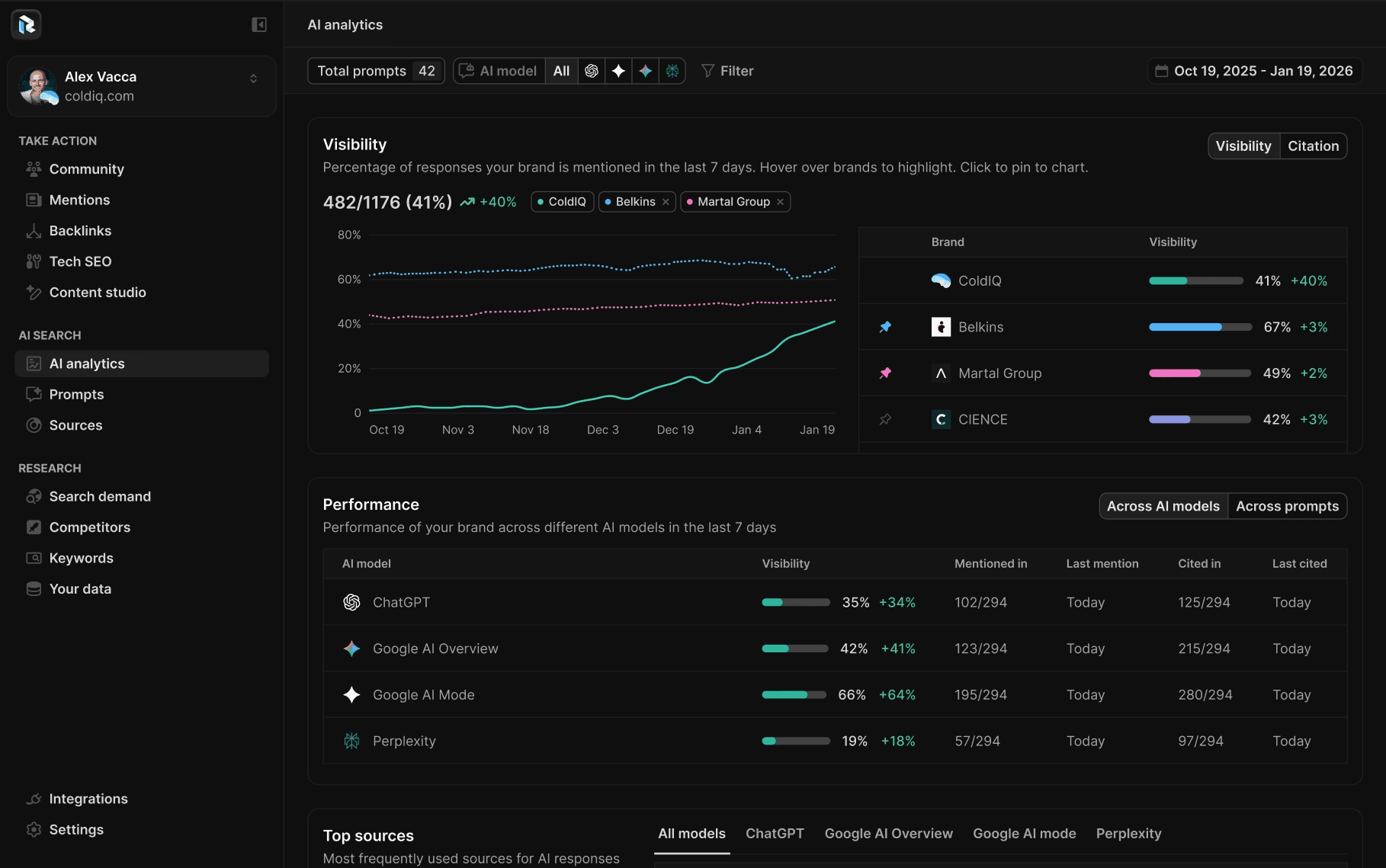The width and height of the screenshot is (1386, 868).
Task: Click Martal Group pink visibility bar
Action: click(1200, 373)
